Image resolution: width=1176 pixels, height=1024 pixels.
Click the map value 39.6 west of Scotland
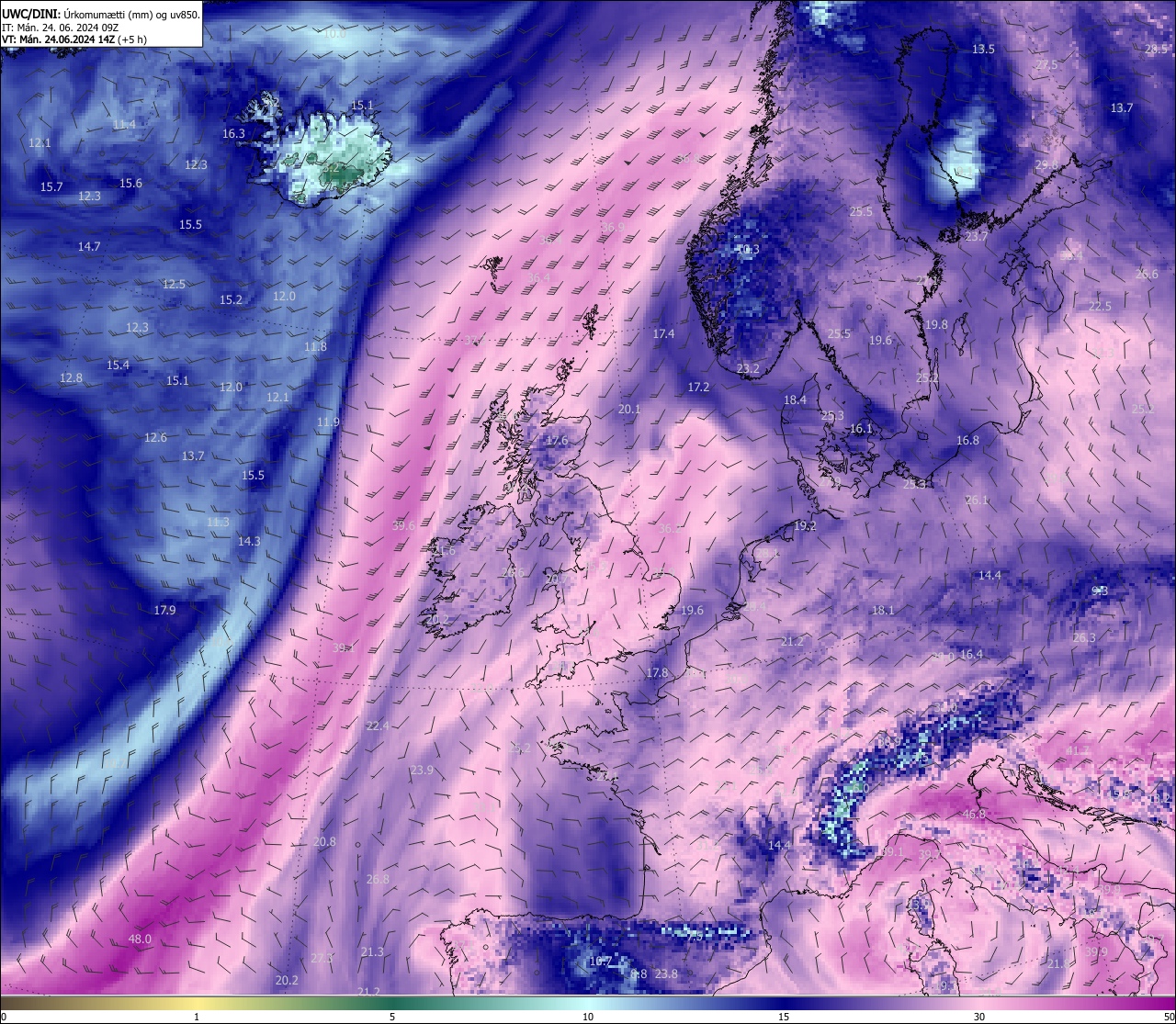[x=403, y=525]
